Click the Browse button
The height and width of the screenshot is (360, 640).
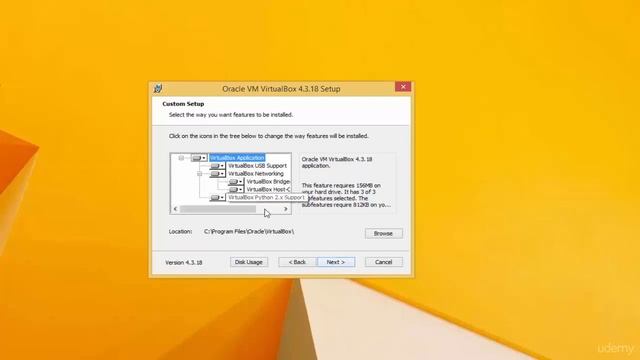383,233
